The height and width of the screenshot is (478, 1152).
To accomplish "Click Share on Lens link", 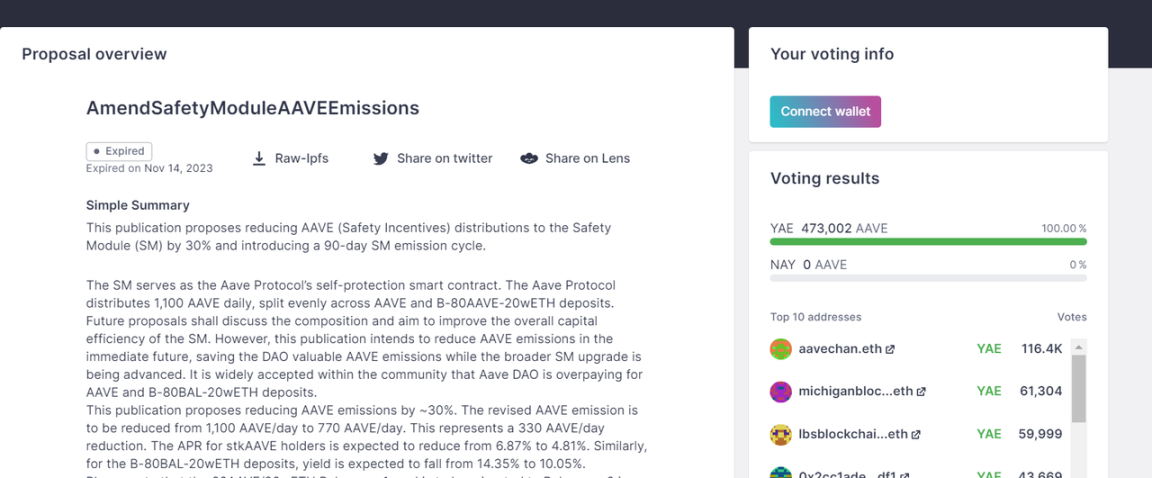I will pyautogui.click(x=587, y=158).
